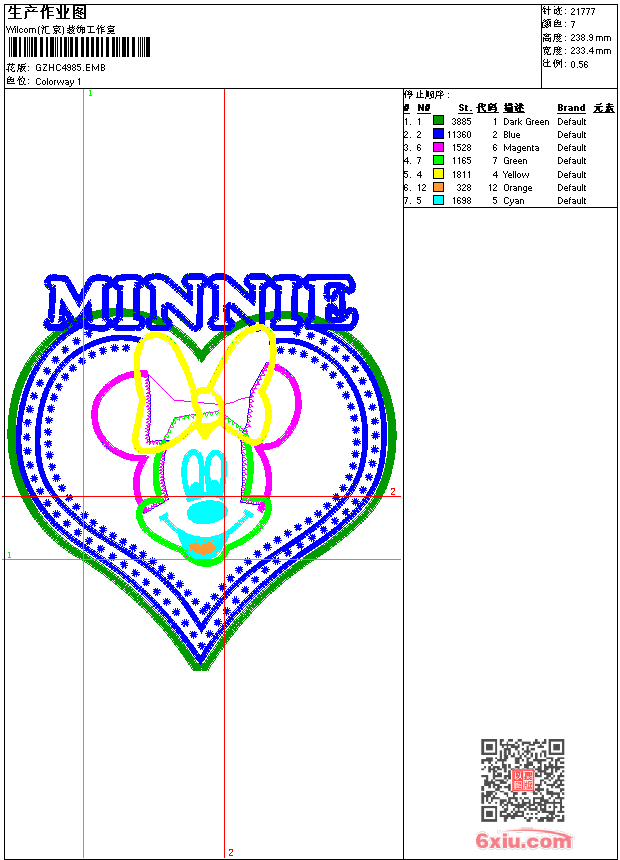Pick the Magenta color swatch

(438, 147)
